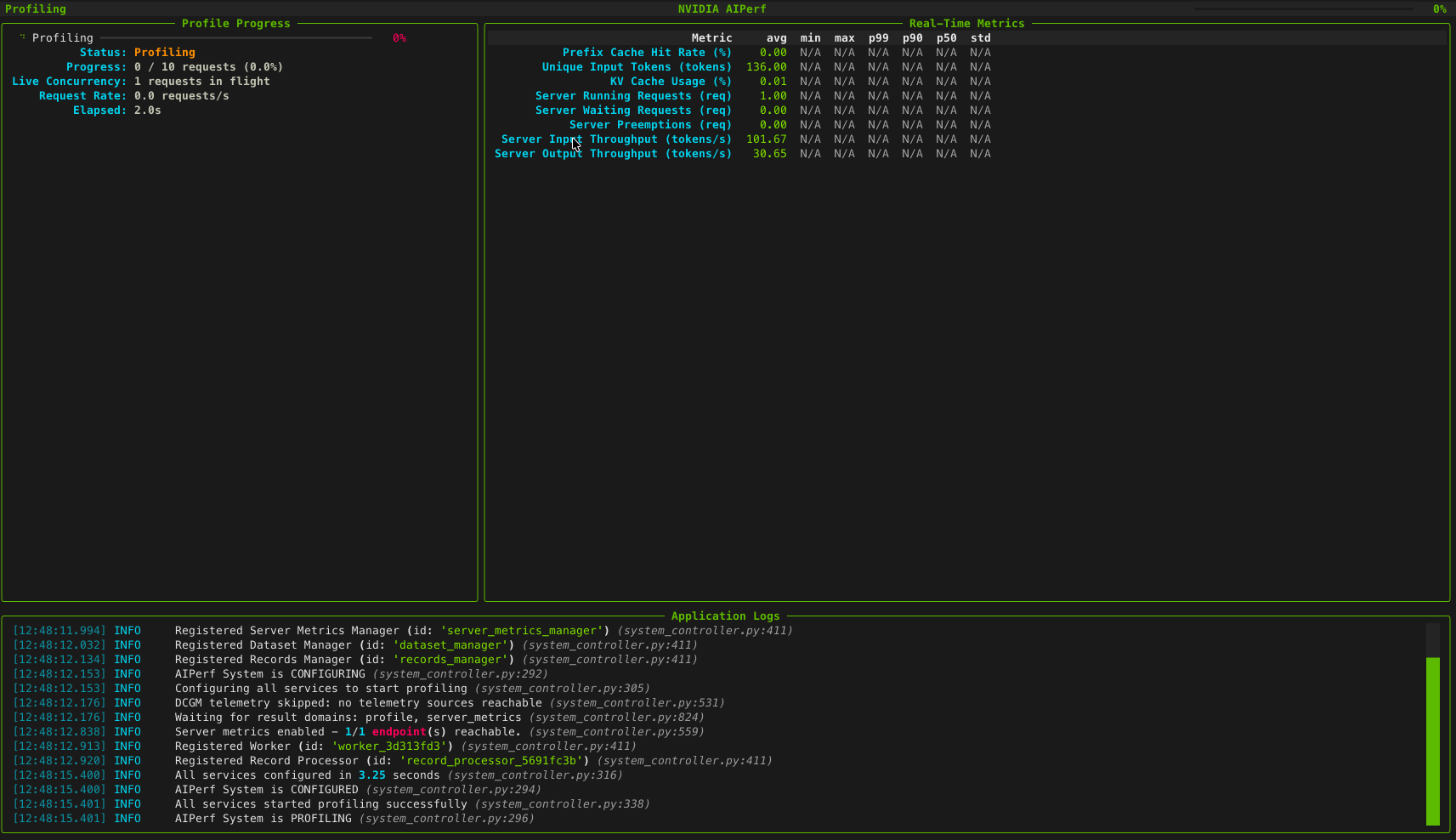Click the Application Logs scrollbar thumb
This screenshot has width=1456, height=840.
[x=1433, y=741]
